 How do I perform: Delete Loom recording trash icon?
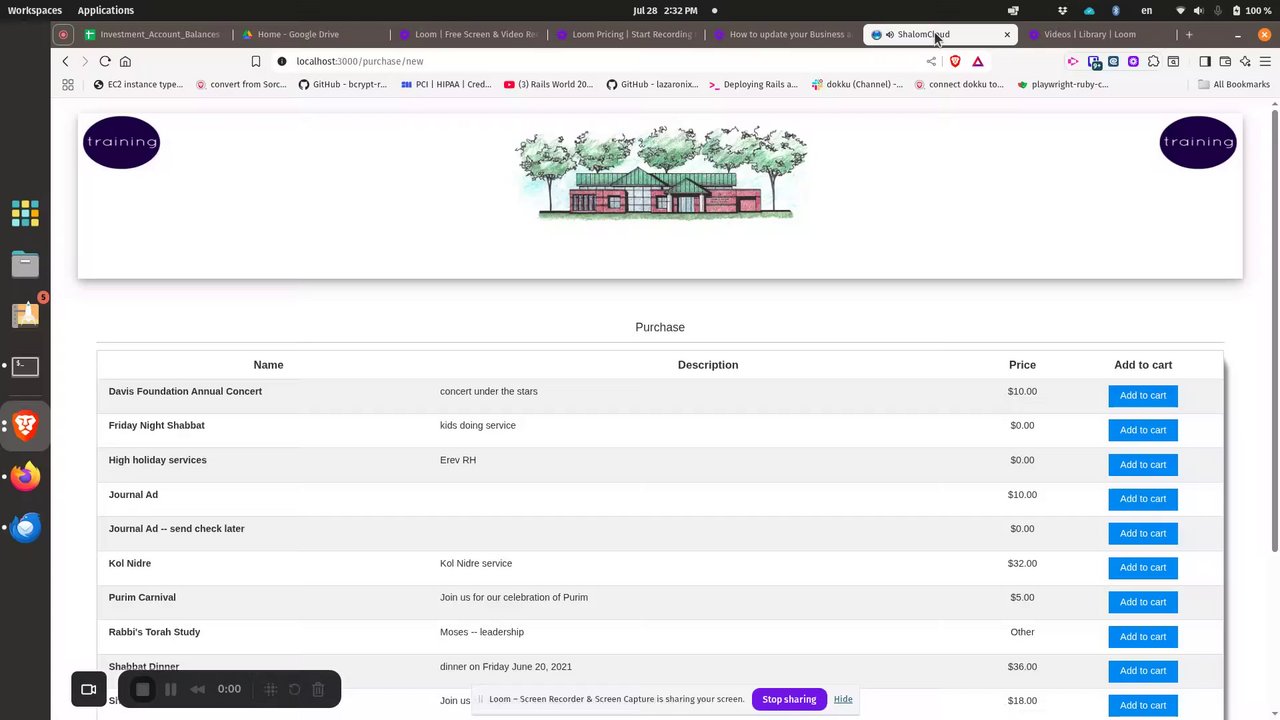pyautogui.click(x=318, y=689)
